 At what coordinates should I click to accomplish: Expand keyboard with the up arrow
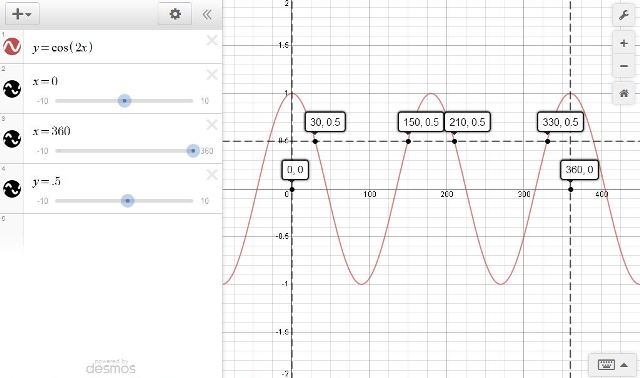(x=624, y=365)
